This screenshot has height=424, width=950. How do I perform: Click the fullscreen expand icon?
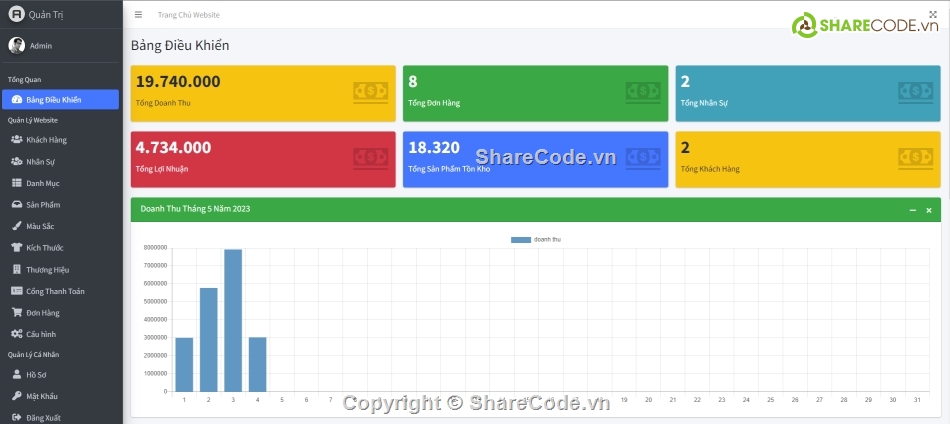932,15
